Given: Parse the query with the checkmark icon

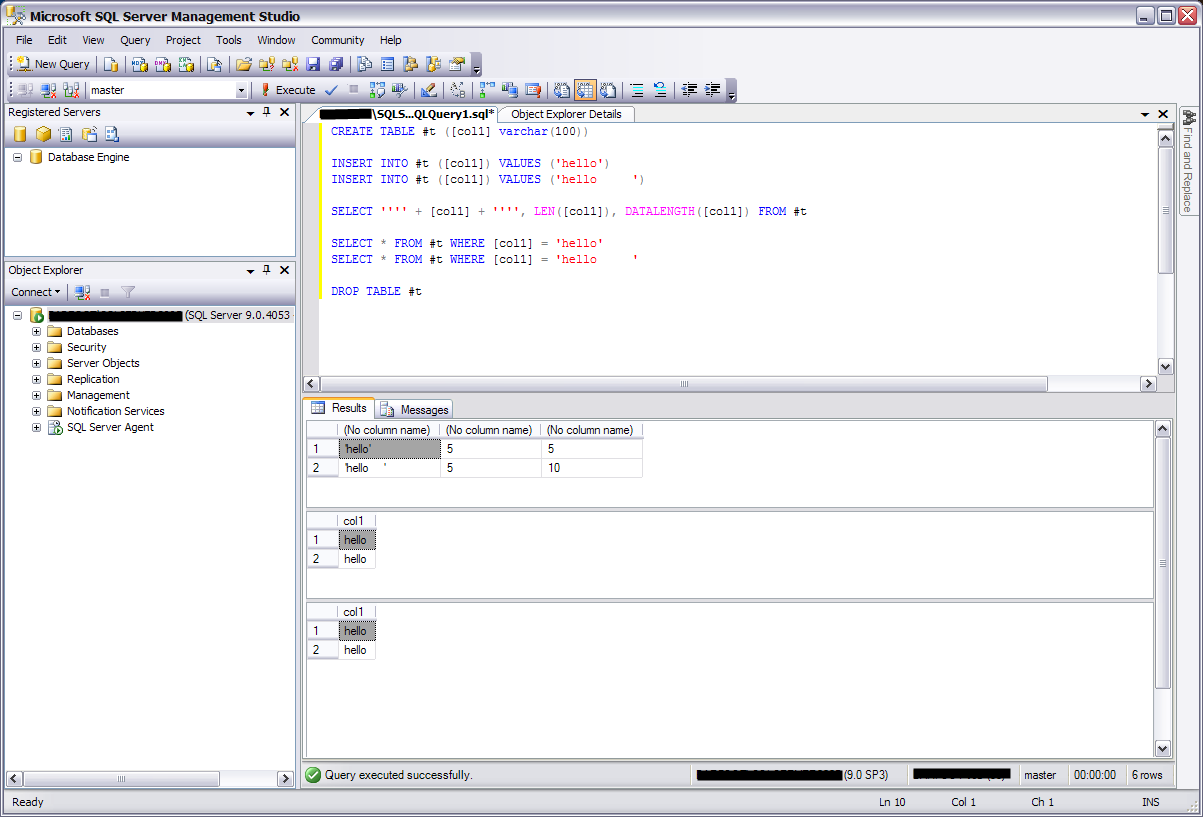Looking at the screenshot, I should (330, 90).
